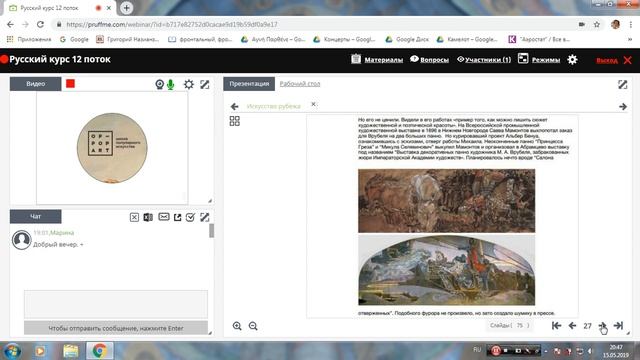
Task: Click the upper Vrubel painting on slide
Action: pyautogui.click(x=447, y=201)
